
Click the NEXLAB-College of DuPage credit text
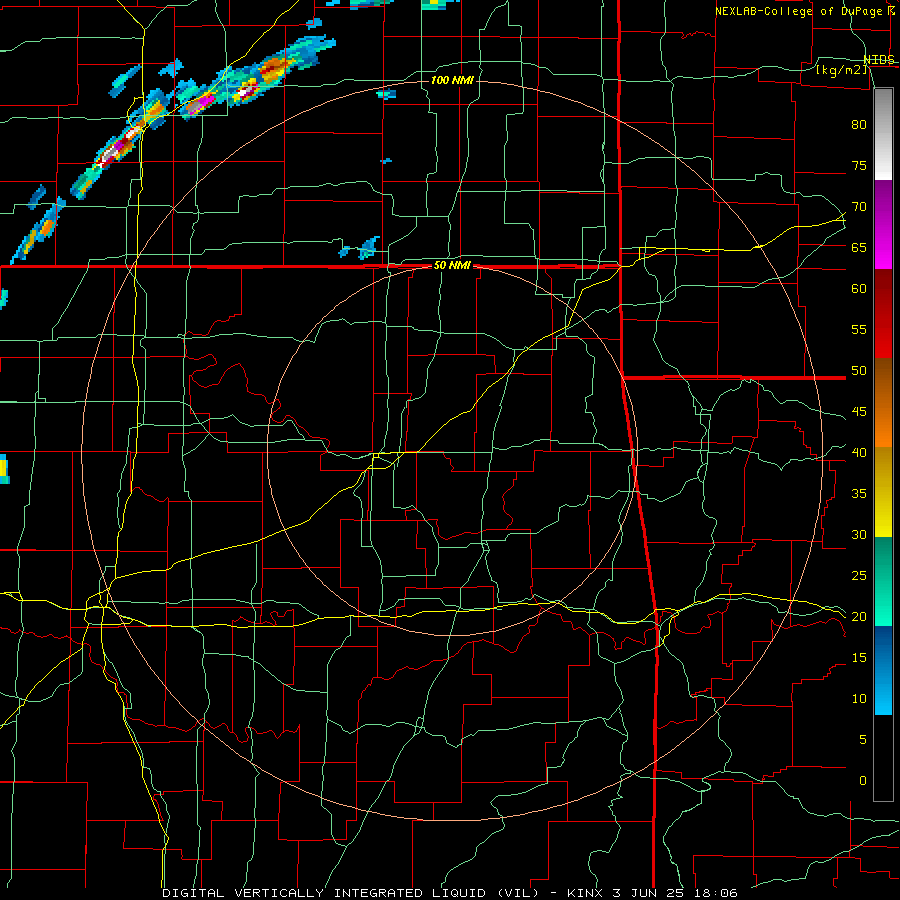[x=798, y=11]
